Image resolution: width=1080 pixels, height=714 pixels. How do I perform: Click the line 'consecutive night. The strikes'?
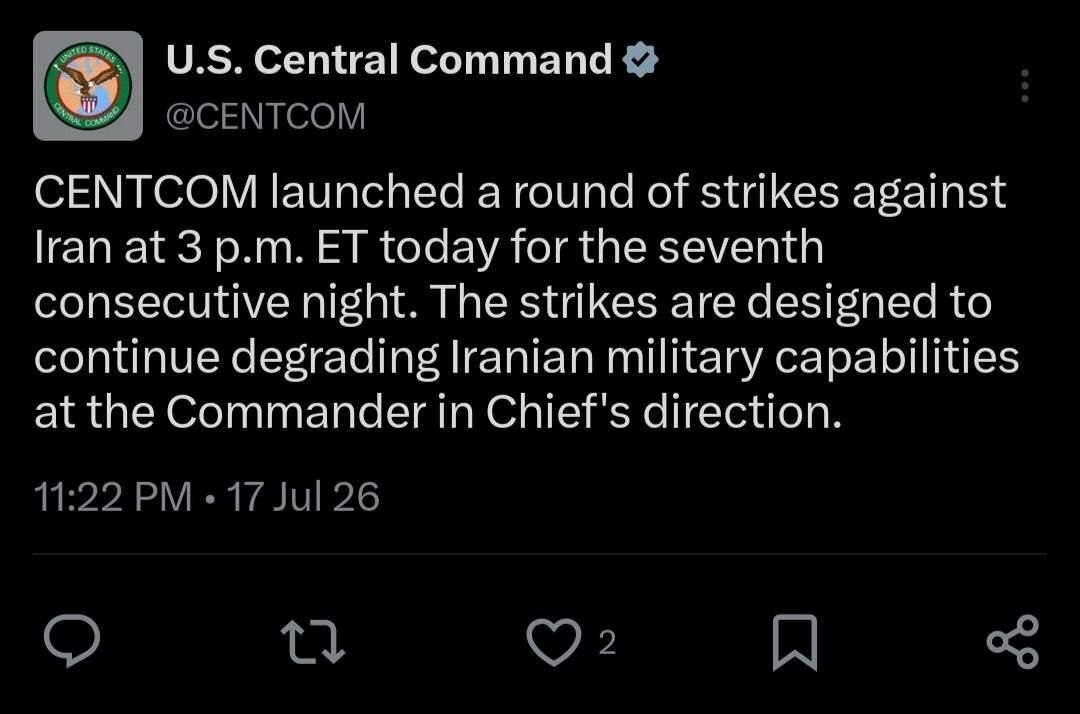tap(346, 303)
